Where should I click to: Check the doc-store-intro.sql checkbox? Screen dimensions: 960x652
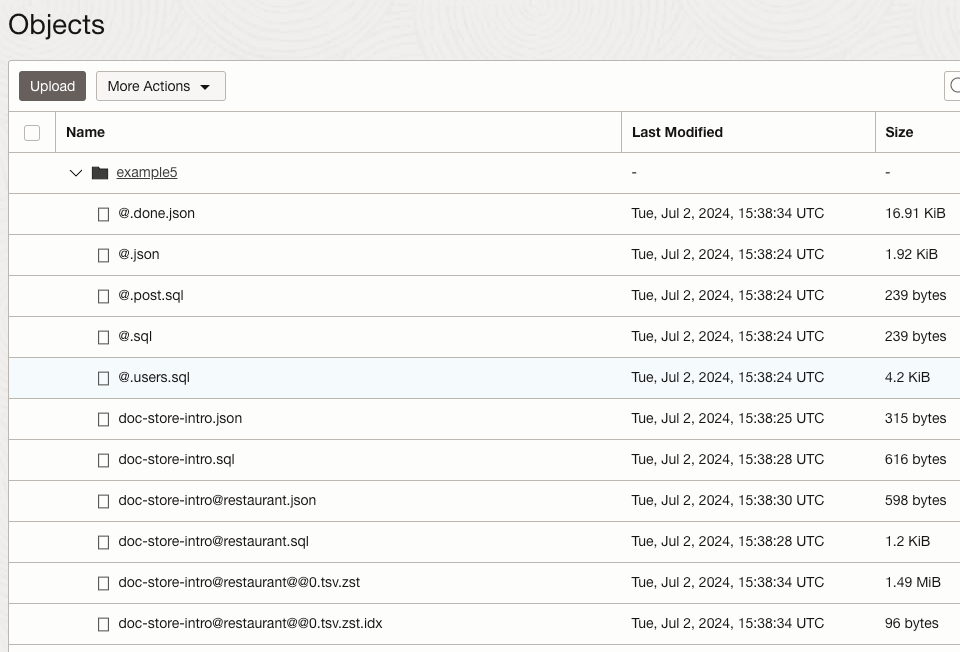pos(103,460)
